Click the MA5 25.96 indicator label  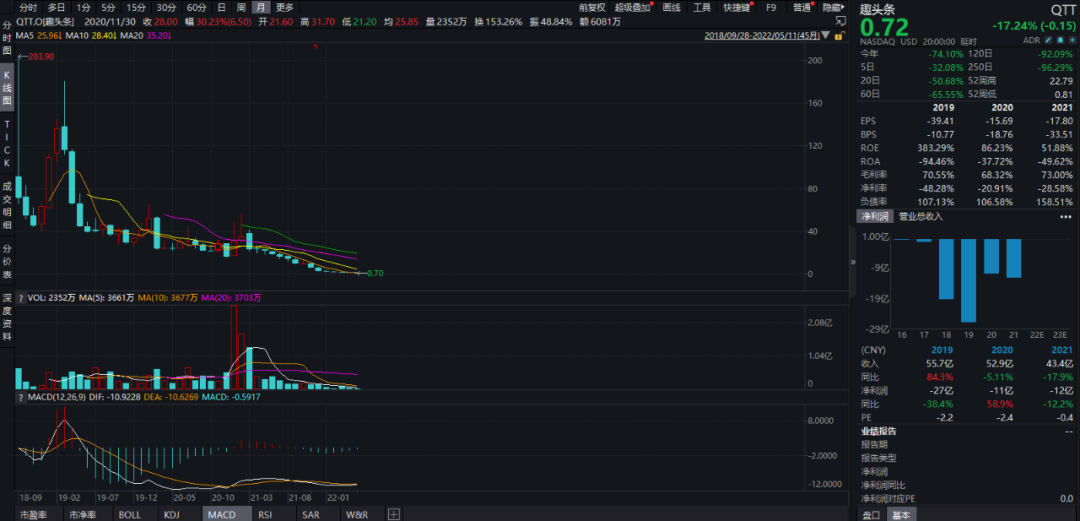39,35
